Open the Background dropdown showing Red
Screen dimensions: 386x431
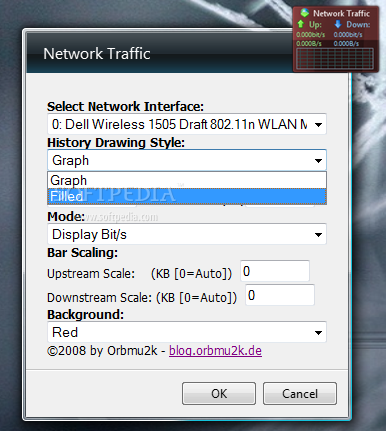point(187,332)
